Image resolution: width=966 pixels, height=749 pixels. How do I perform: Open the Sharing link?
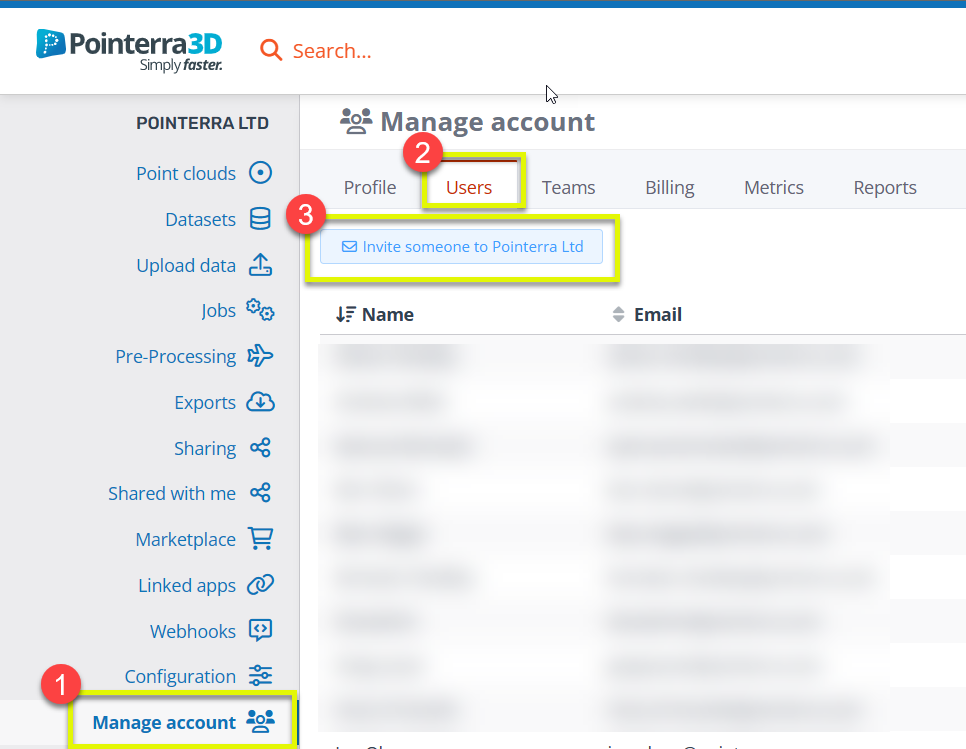pos(205,448)
